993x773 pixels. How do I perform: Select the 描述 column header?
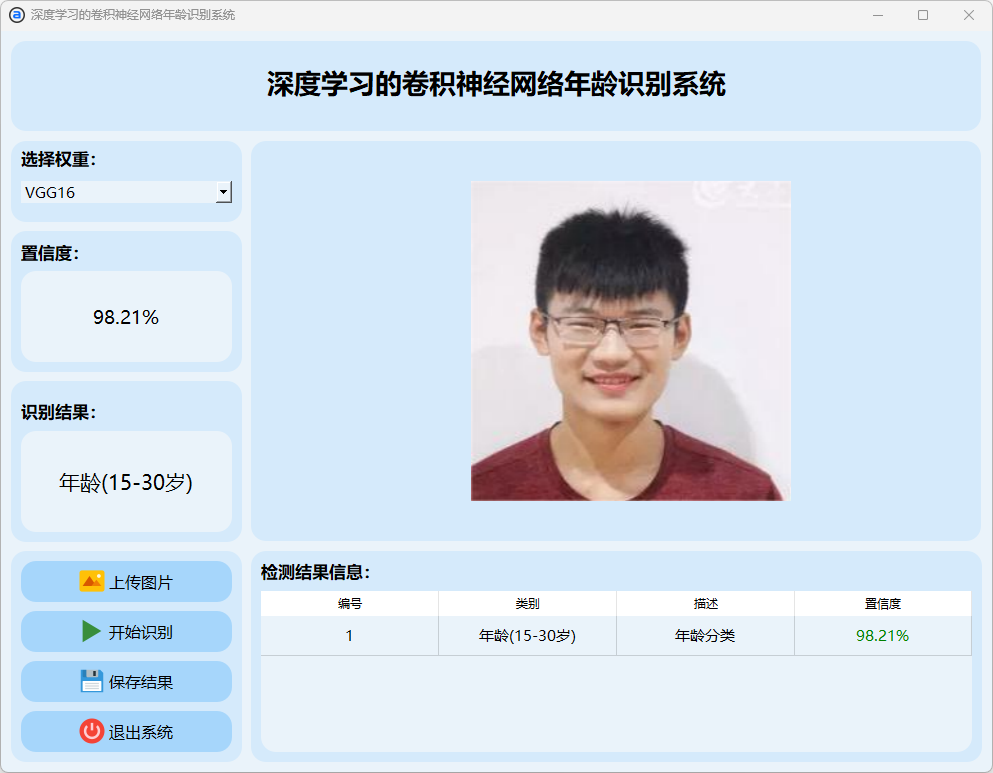tap(705, 604)
